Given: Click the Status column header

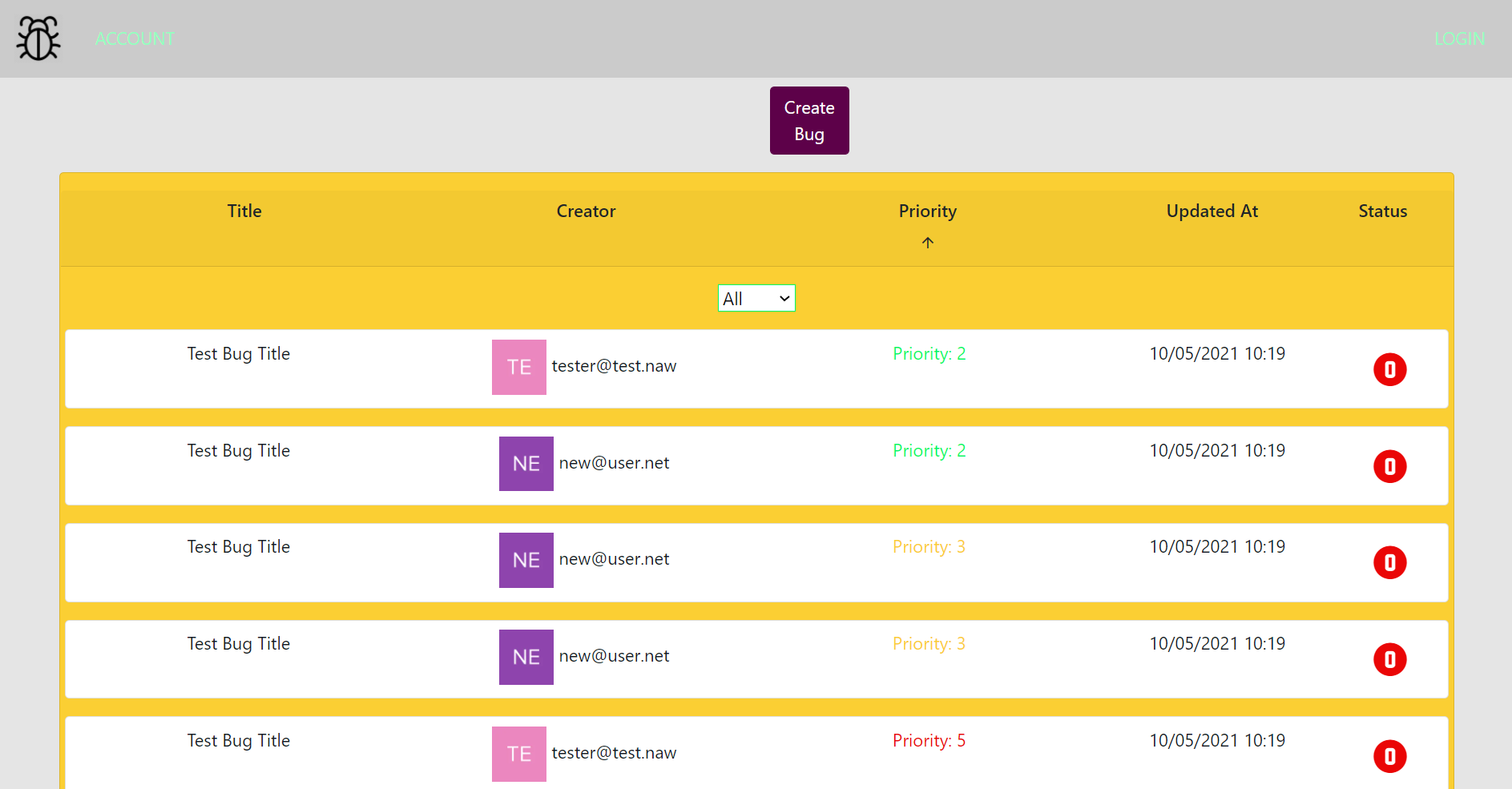Looking at the screenshot, I should click(1382, 211).
